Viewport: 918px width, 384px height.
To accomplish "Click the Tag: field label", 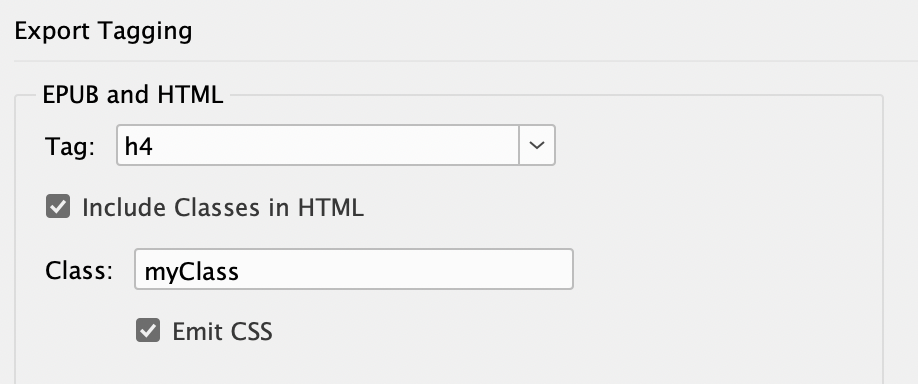I will 70,146.
